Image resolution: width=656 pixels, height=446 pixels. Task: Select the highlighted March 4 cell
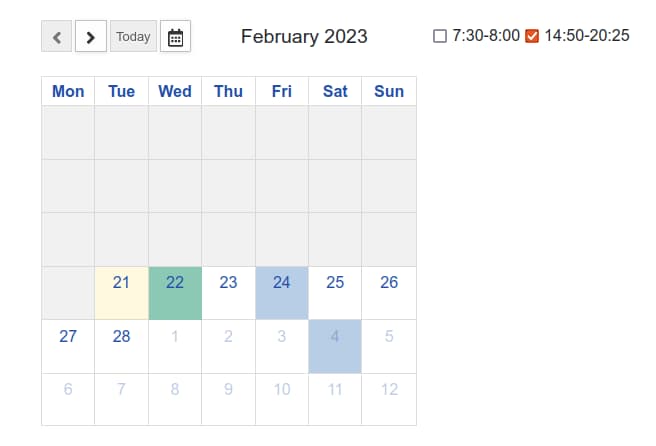(335, 346)
